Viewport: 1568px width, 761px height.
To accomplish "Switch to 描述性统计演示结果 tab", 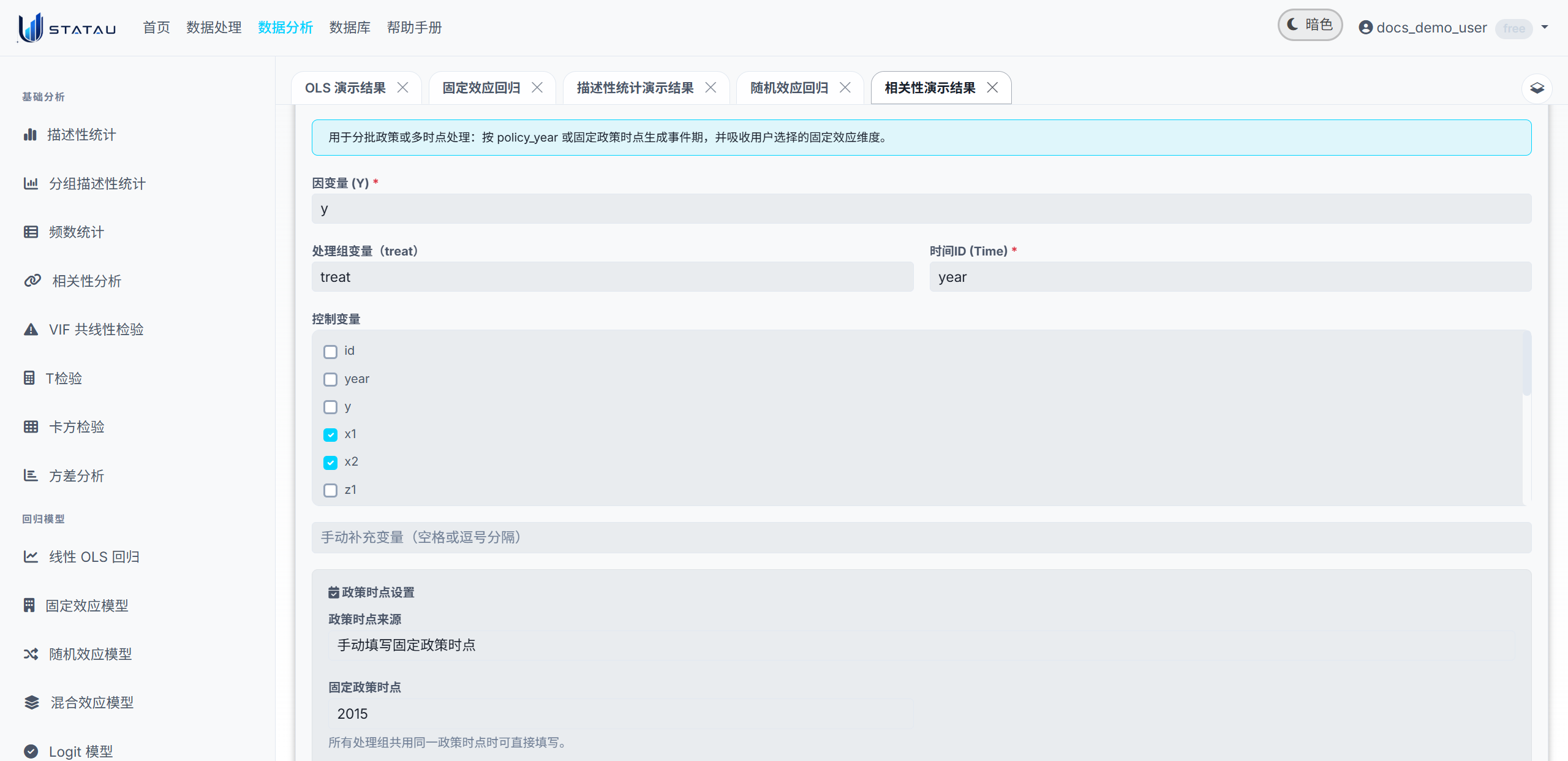I will click(x=635, y=88).
